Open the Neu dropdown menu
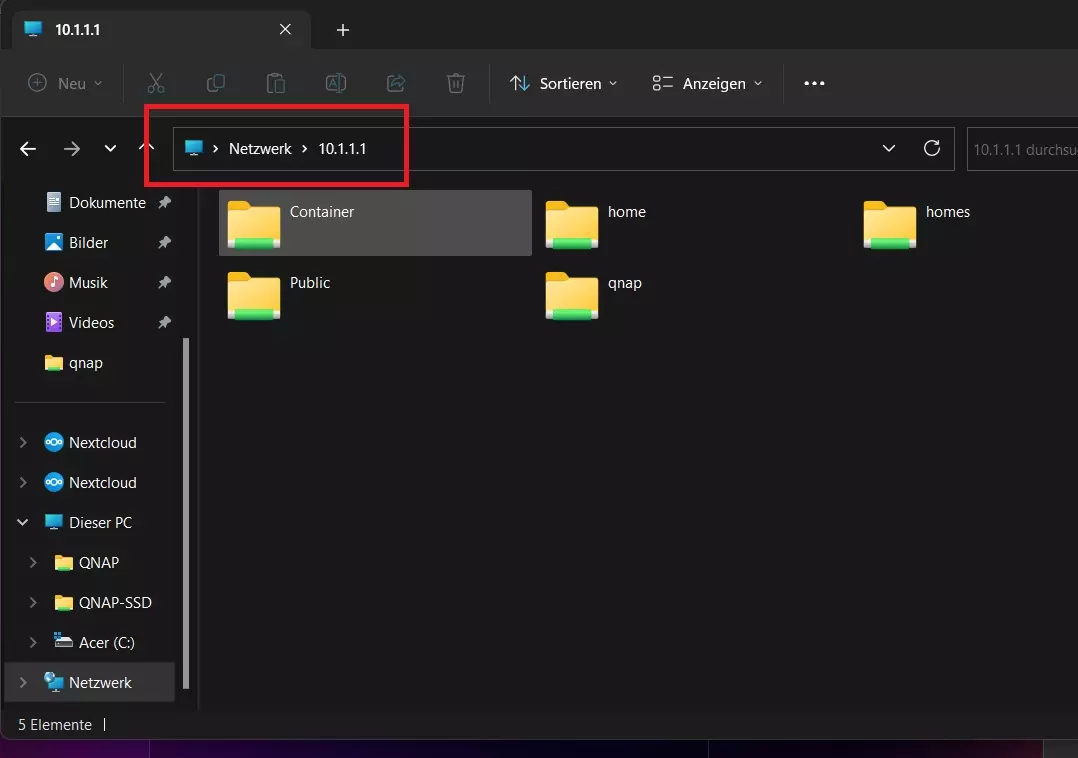 coord(65,84)
